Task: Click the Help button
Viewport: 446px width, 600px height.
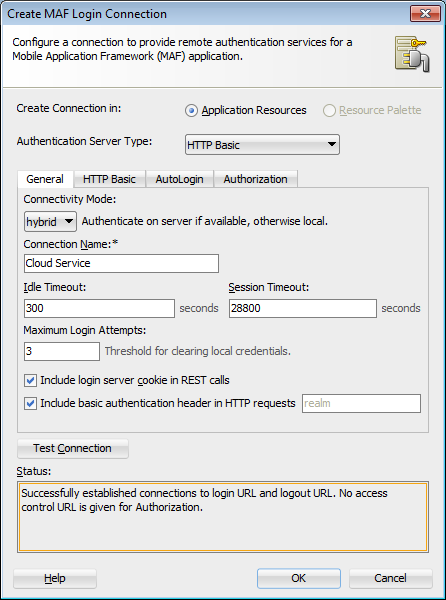Action: (55, 578)
